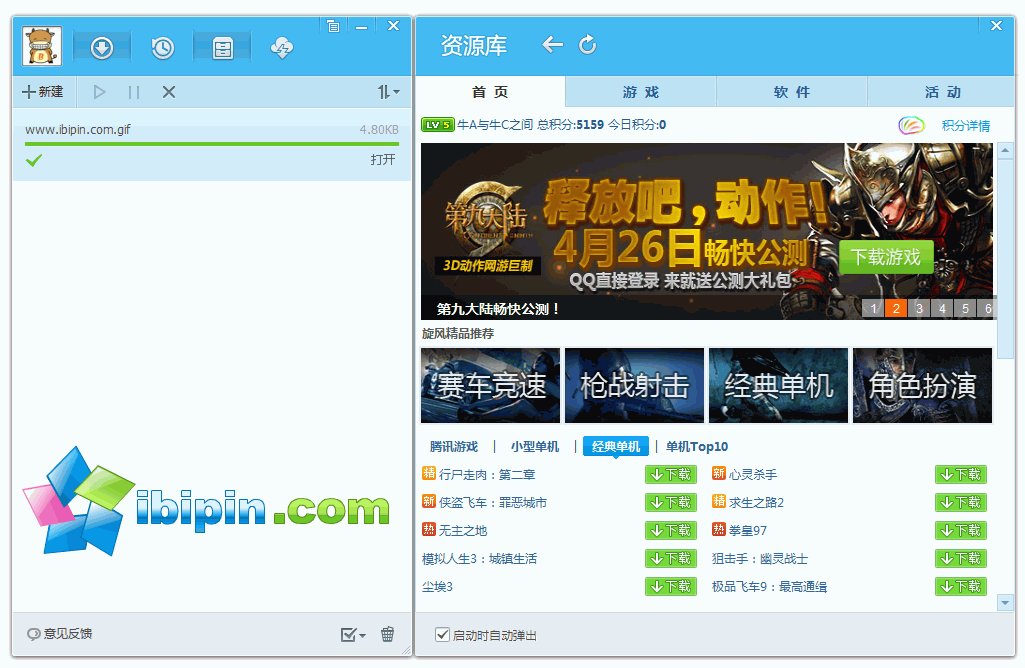Screen dimensions: 1025x668
Task: Show banner slide 5
Action: [x=965, y=309]
